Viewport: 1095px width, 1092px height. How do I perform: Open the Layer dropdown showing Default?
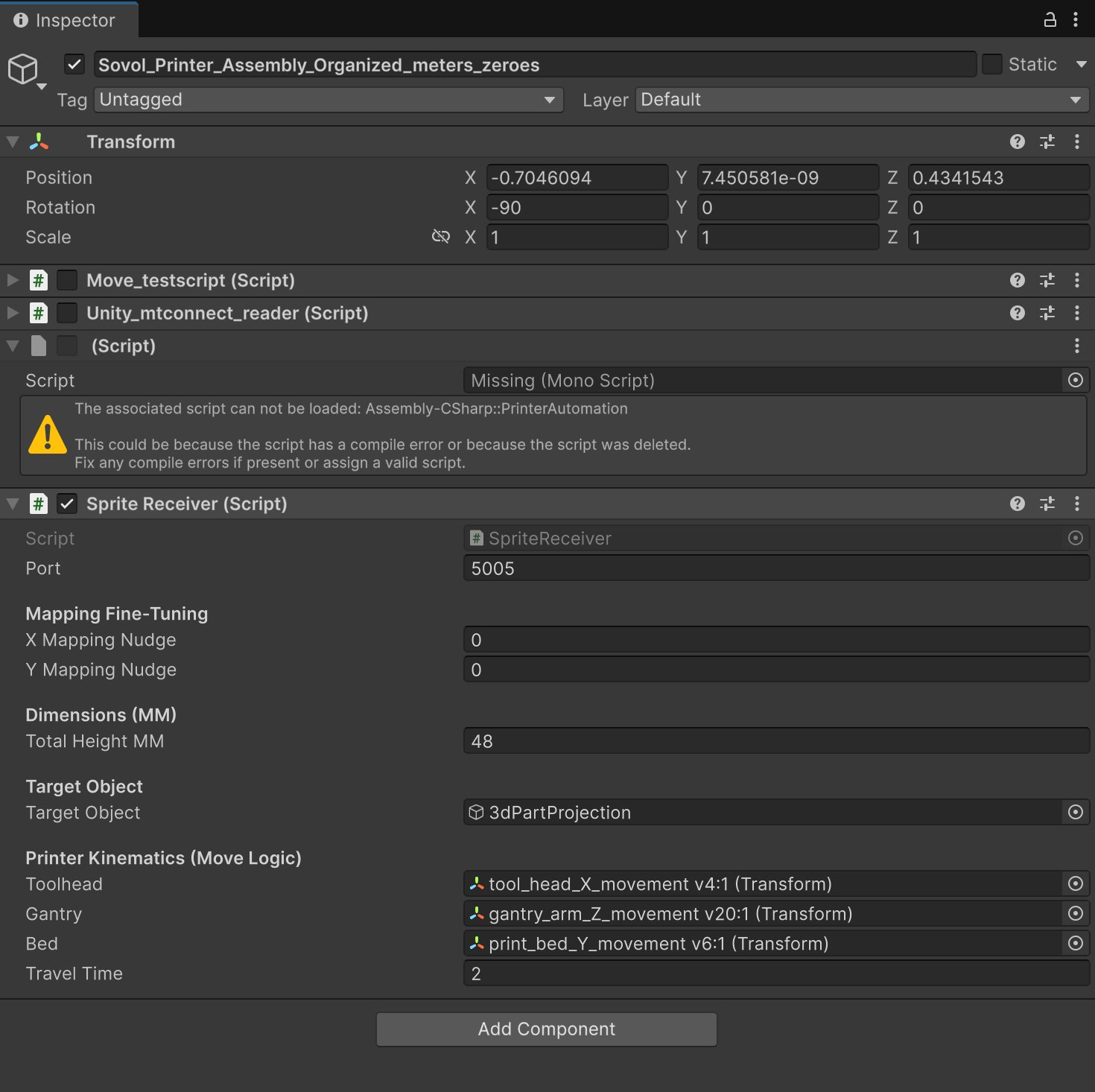(x=862, y=100)
